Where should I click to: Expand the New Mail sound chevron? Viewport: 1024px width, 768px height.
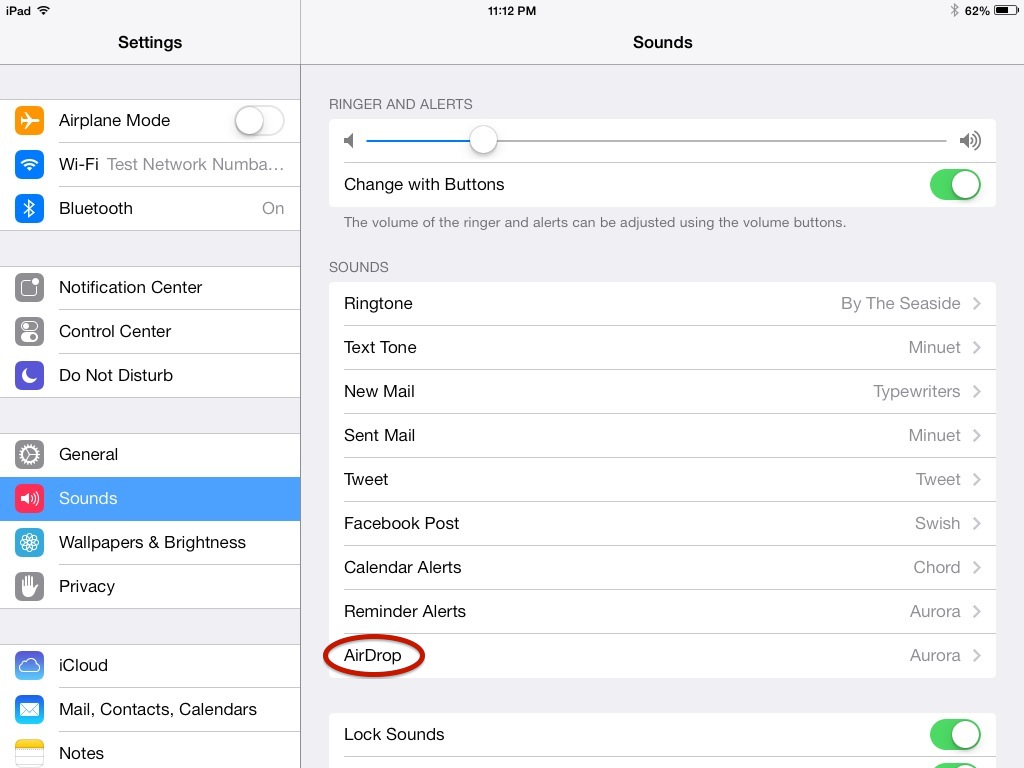pos(977,392)
